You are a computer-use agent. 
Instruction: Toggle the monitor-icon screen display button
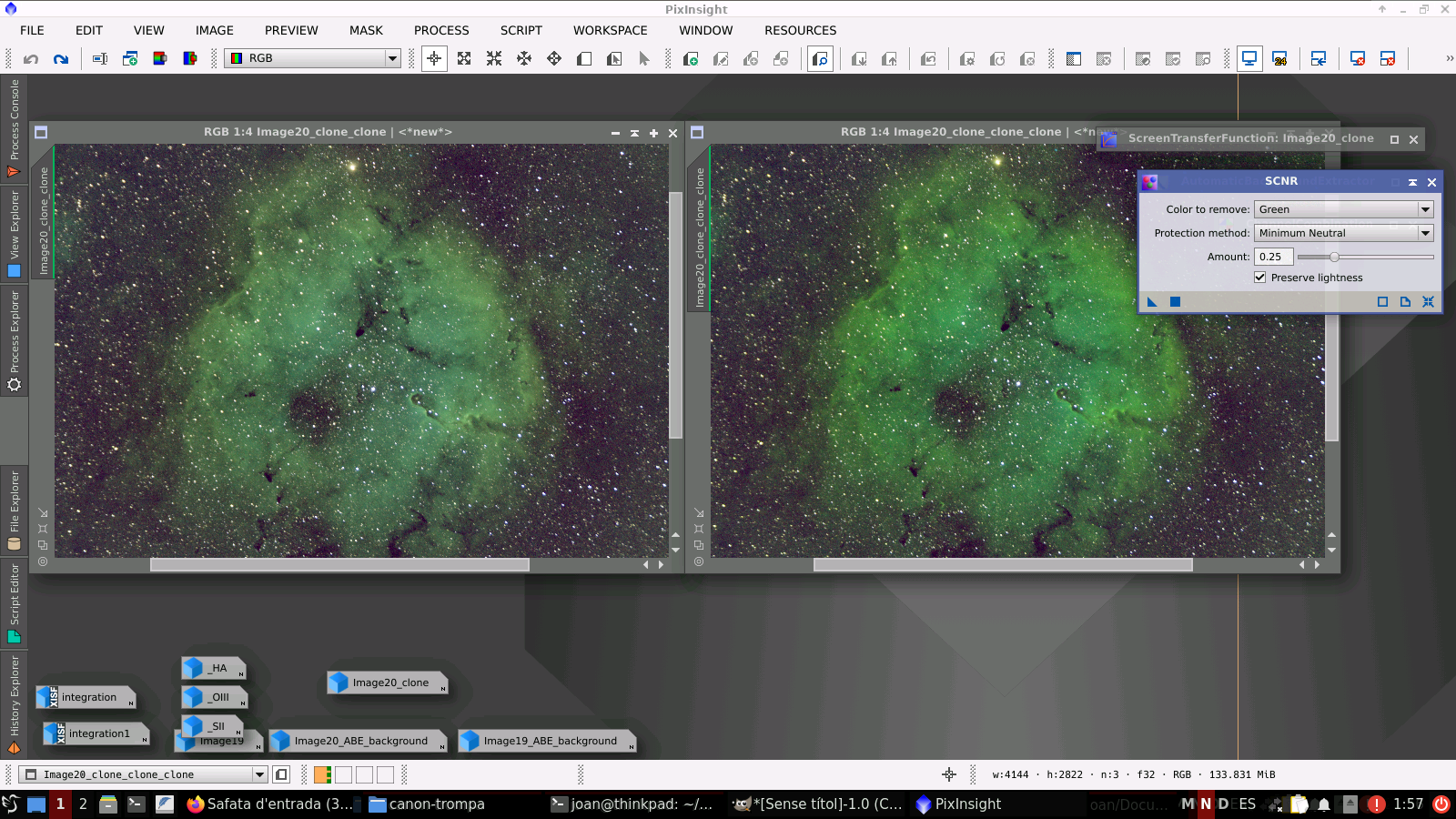coord(1249,59)
